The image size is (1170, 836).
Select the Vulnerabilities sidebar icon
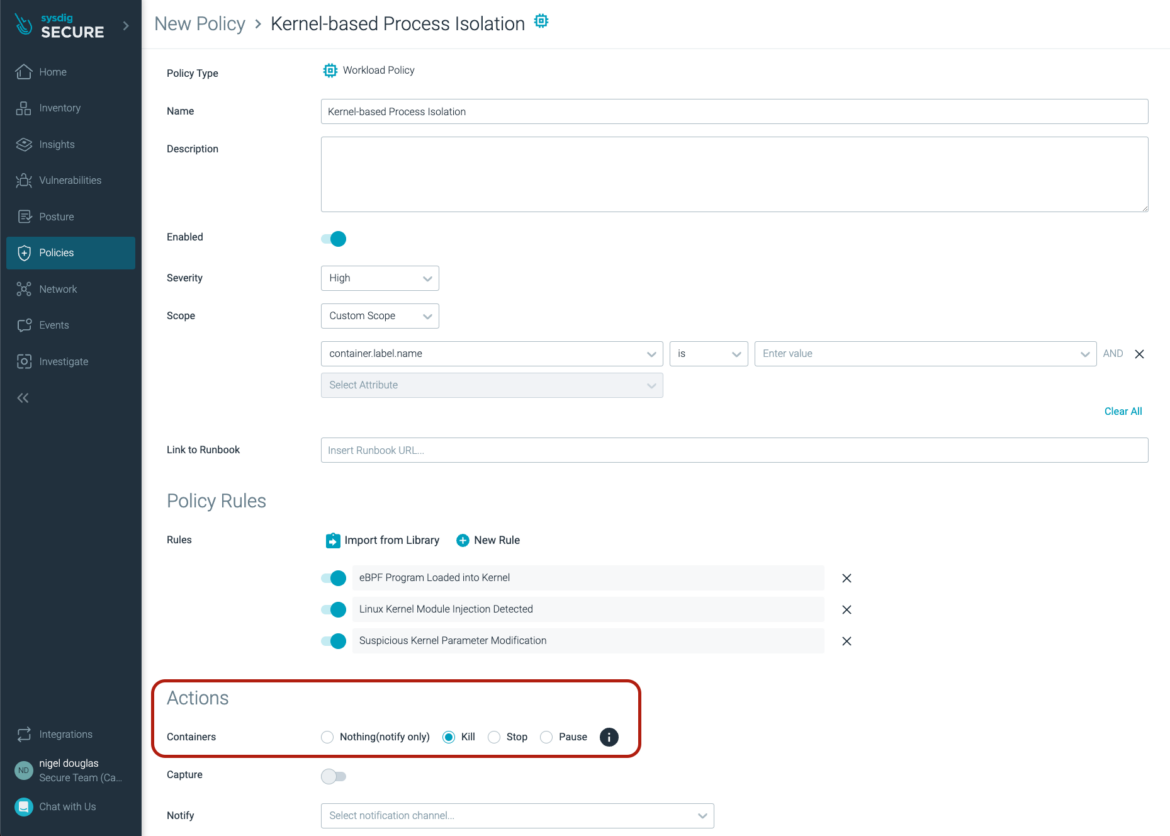(x=24, y=180)
